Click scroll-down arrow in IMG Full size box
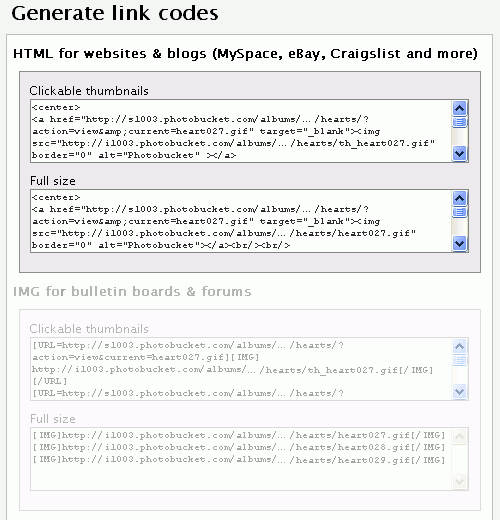The width and height of the screenshot is (500, 520). (x=459, y=482)
